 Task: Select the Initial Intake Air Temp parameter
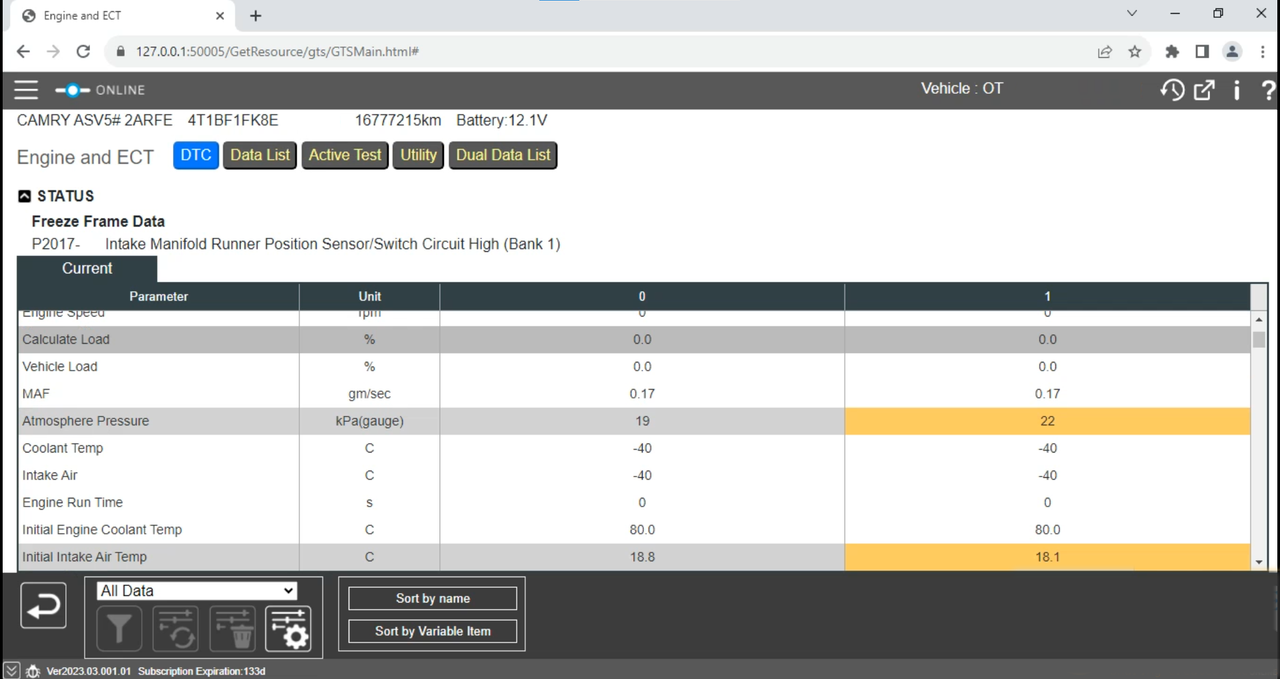pyautogui.click(x=84, y=557)
